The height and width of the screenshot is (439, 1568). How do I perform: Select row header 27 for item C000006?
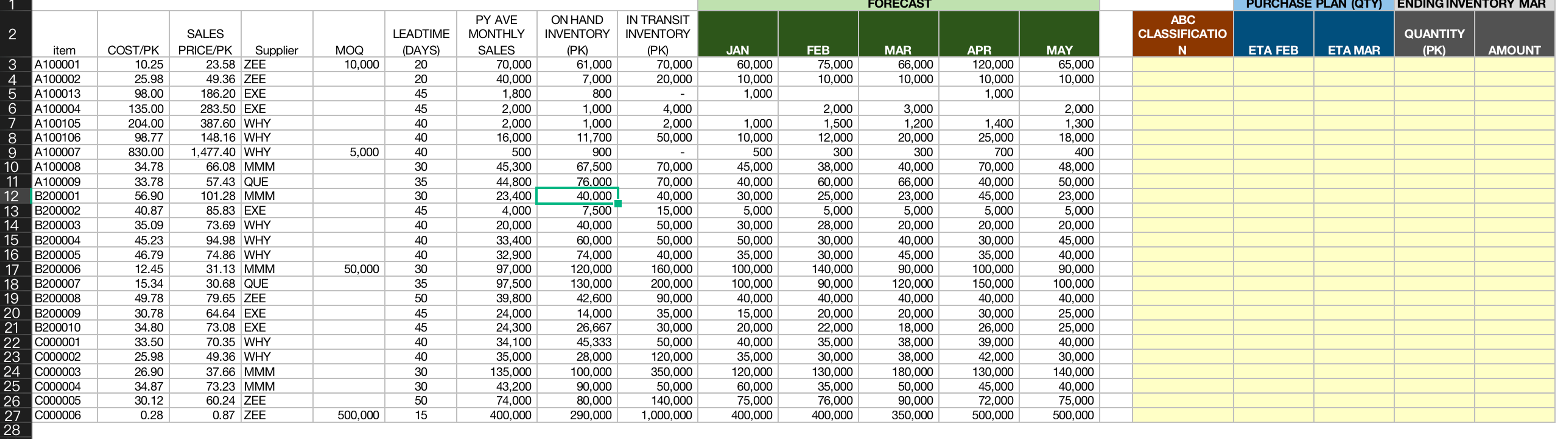click(x=15, y=415)
